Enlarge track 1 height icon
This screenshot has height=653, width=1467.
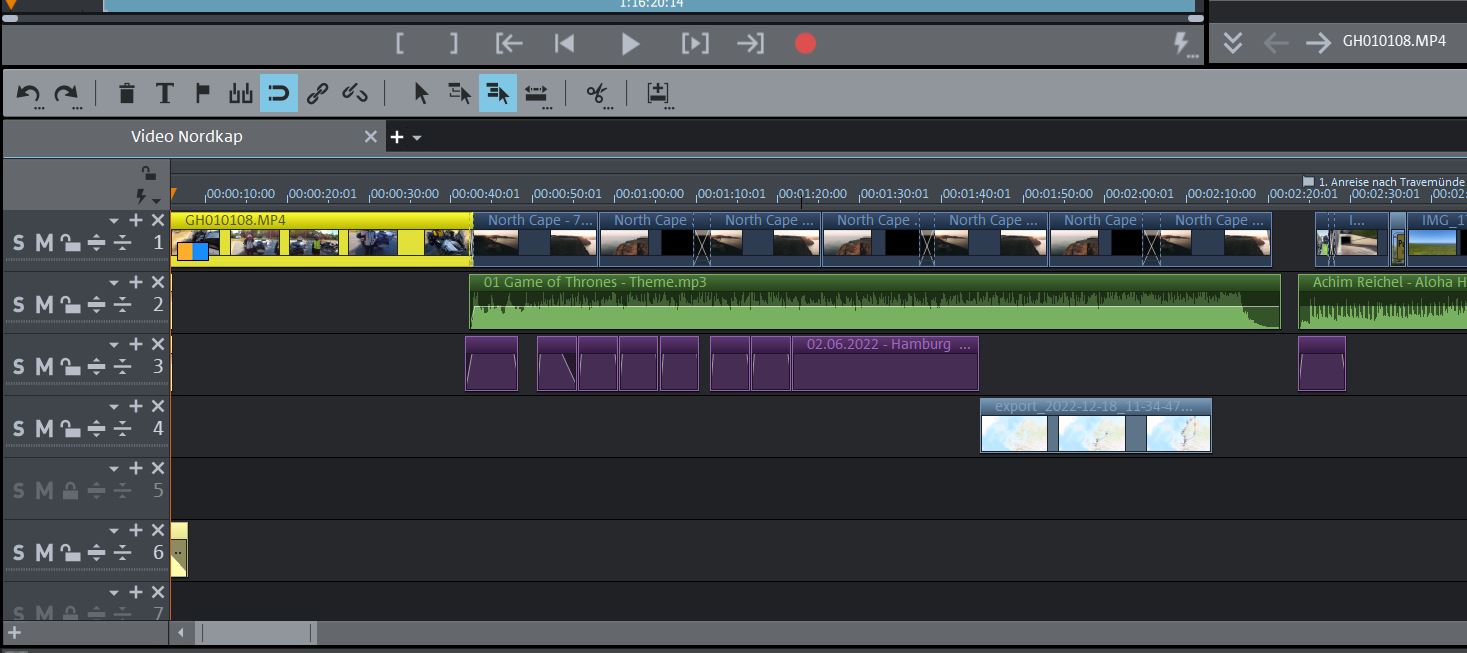coord(96,243)
